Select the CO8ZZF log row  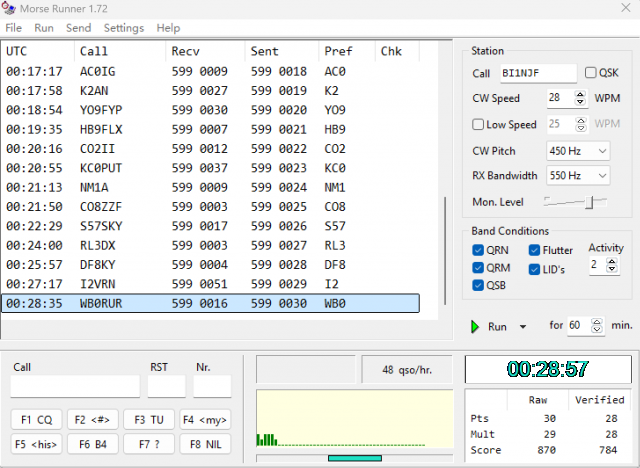(211, 207)
